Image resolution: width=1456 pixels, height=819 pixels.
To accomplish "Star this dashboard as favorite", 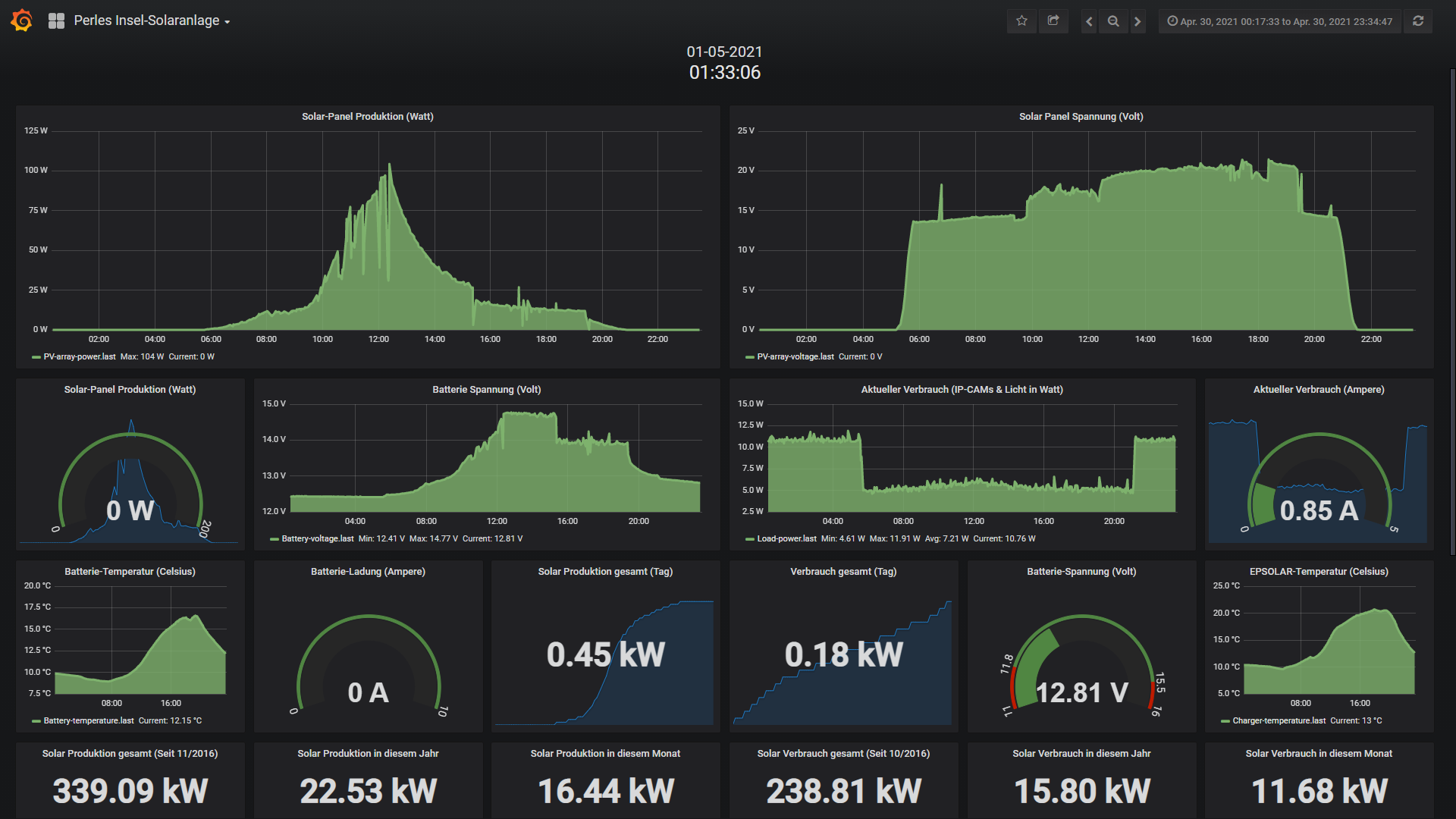I will click(1021, 21).
